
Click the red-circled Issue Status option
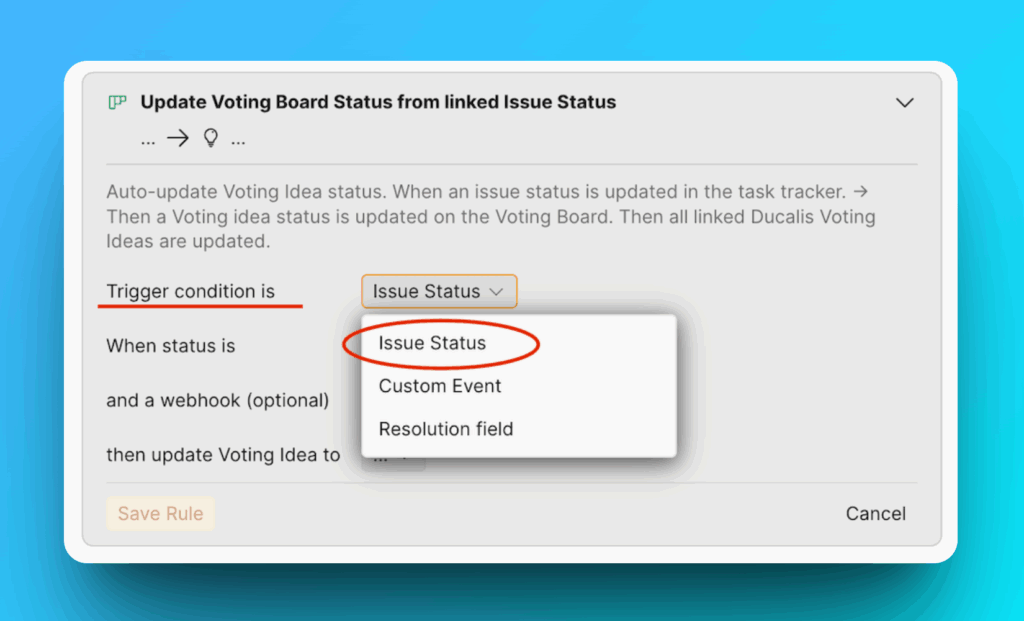[431, 343]
